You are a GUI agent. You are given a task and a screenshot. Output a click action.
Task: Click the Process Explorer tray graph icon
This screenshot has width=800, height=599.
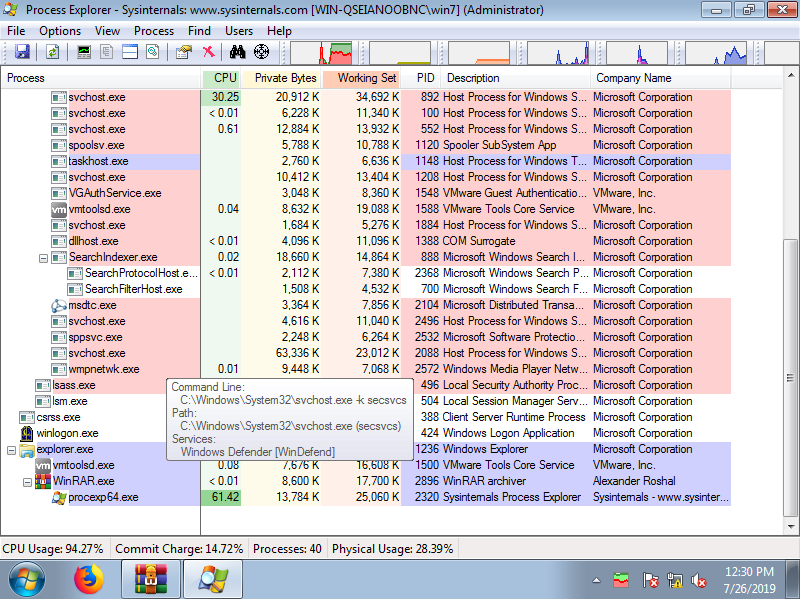pyautogui.click(x=621, y=580)
